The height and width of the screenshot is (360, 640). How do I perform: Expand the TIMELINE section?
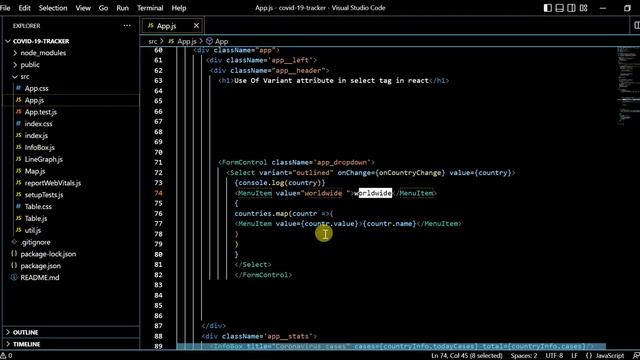pyautogui.click(x=26, y=344)
